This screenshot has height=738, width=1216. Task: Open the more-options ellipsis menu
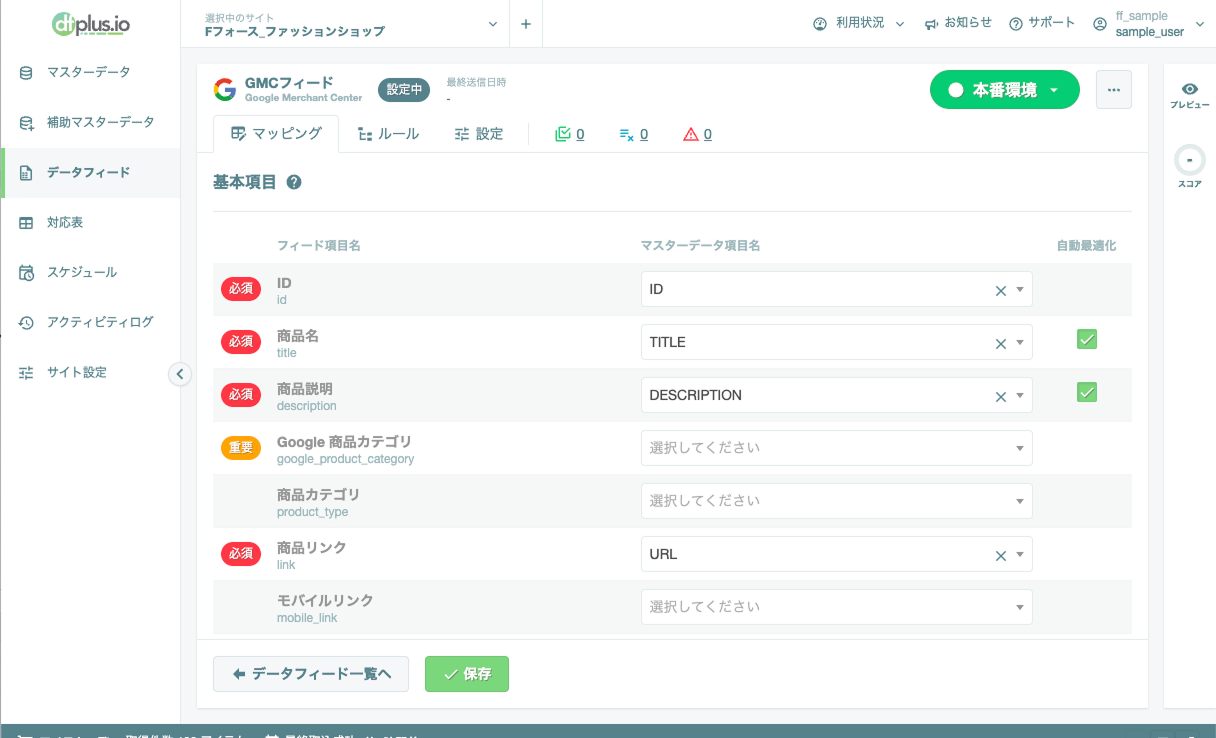point(1113,89)
